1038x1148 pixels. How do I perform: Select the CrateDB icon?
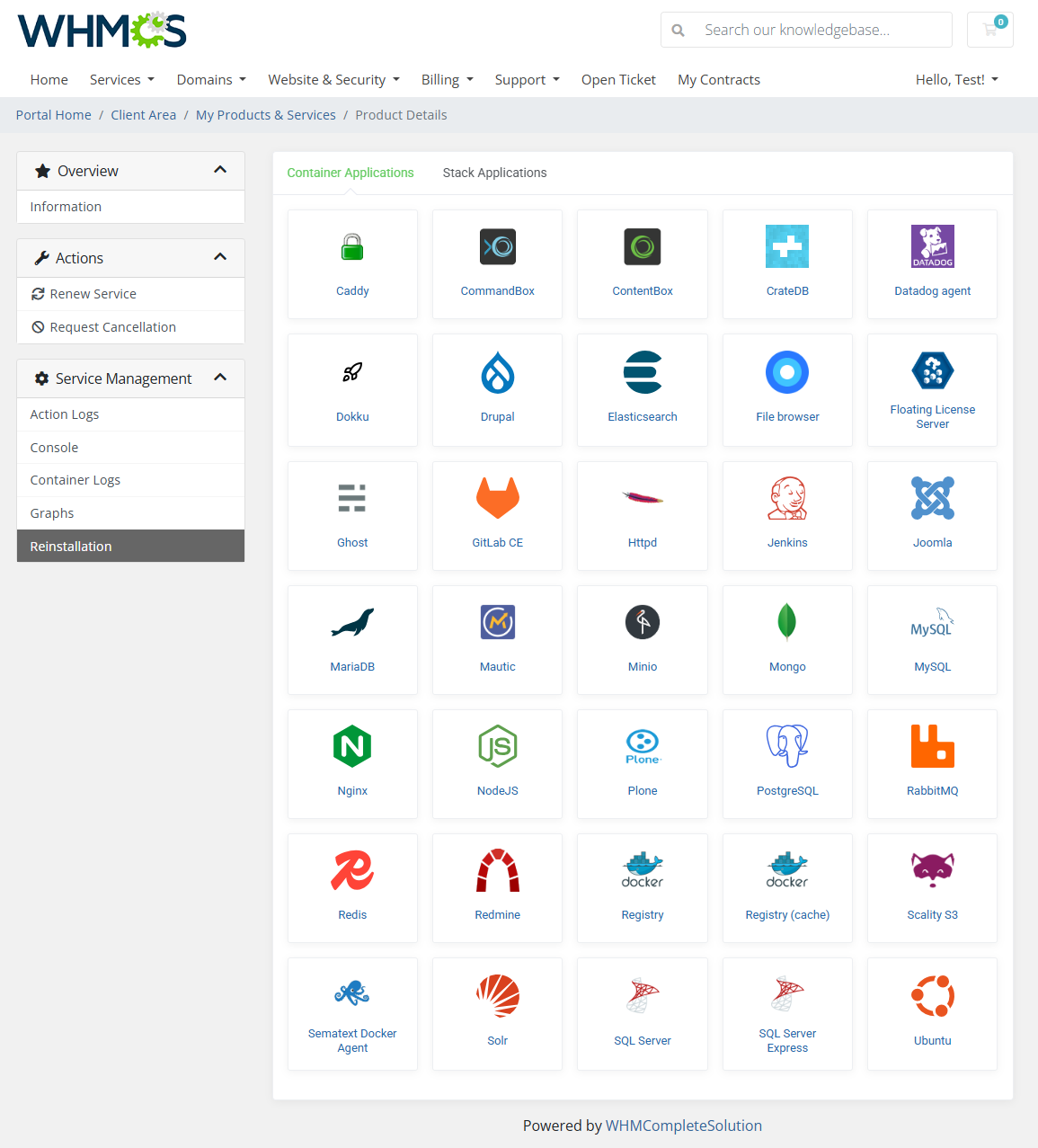787,246
